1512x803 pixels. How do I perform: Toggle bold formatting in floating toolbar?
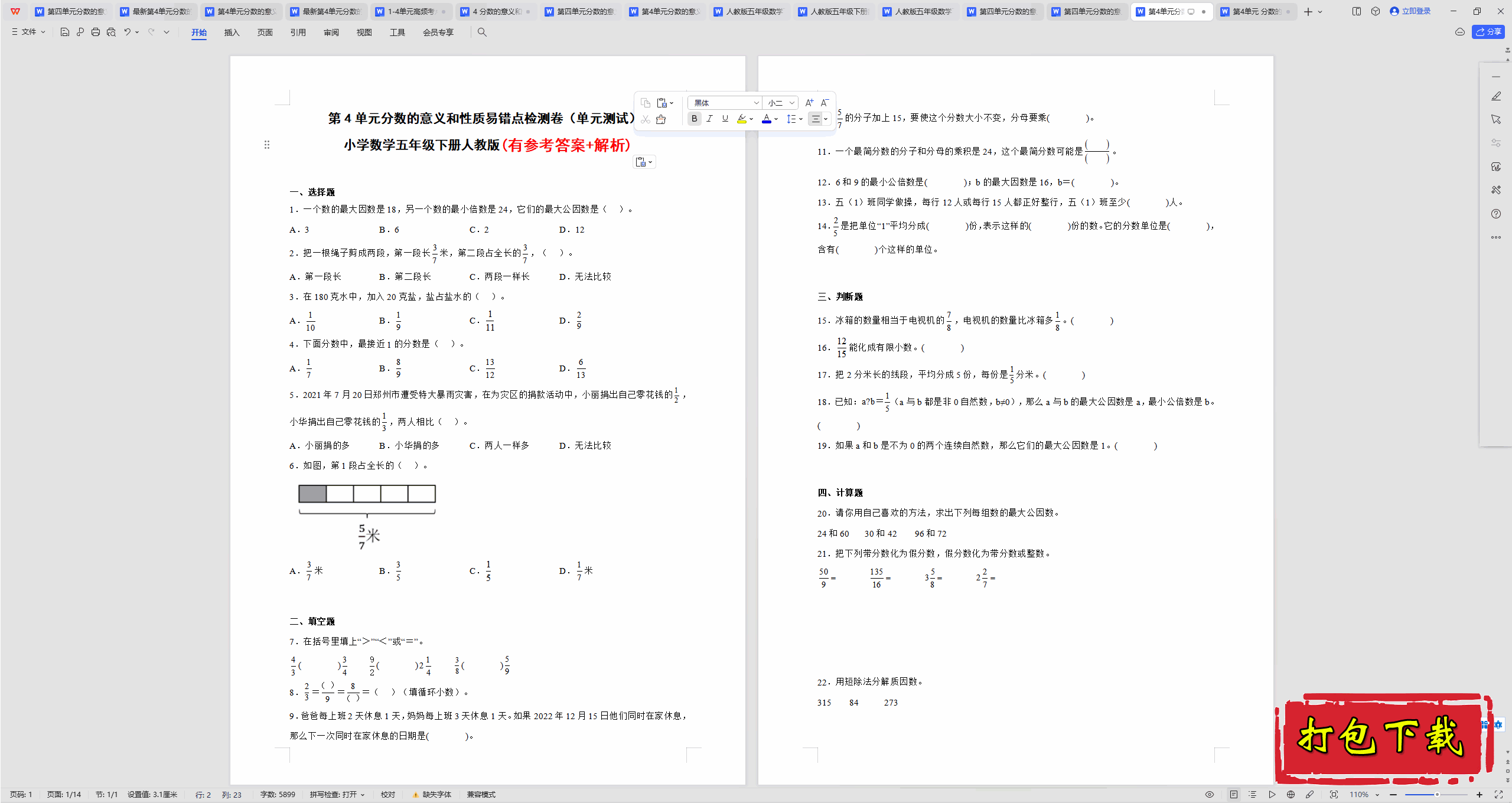pyautogui.click(x=695, y=119)
